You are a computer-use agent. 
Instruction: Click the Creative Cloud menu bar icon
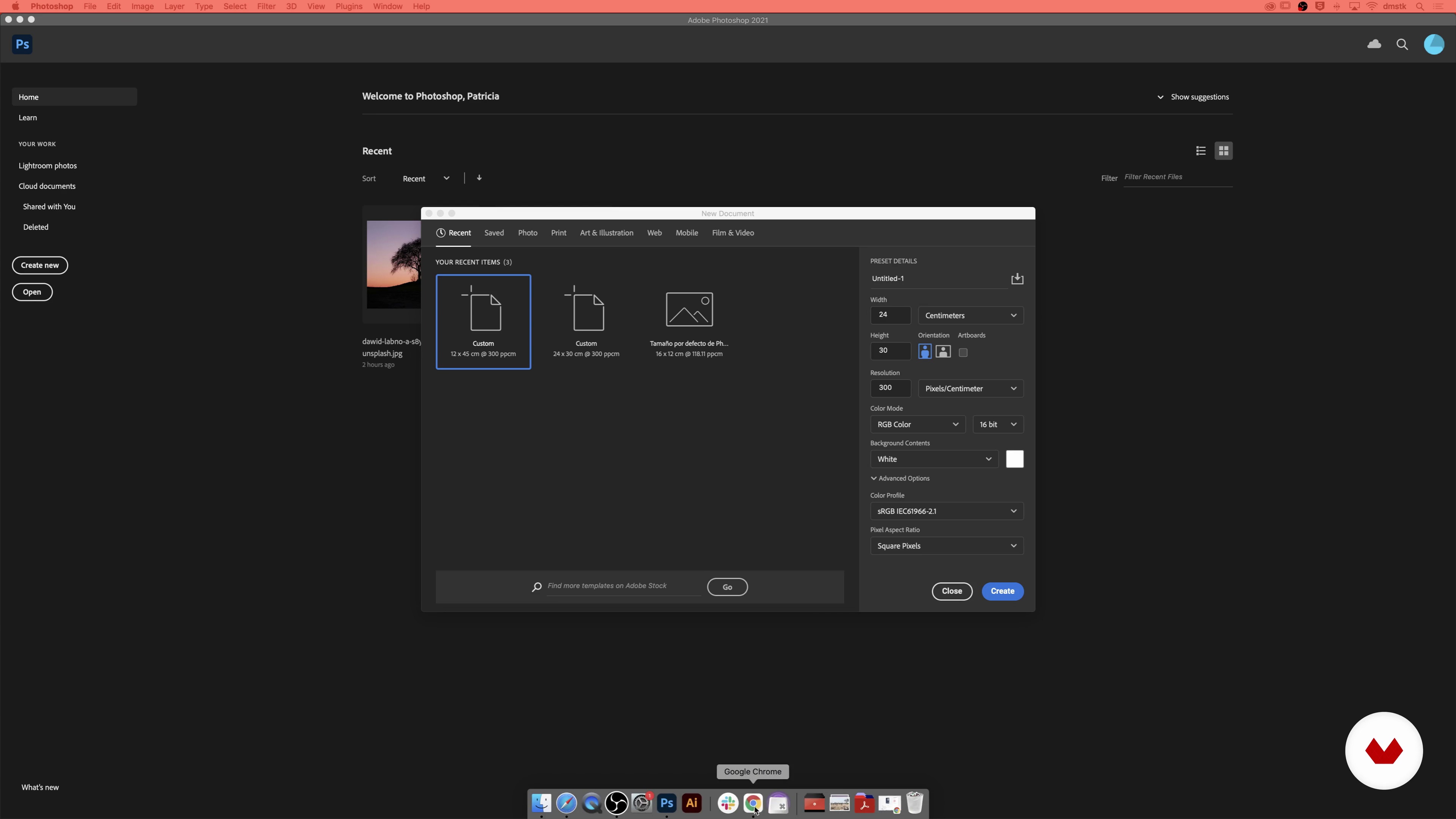(1269, 6)
